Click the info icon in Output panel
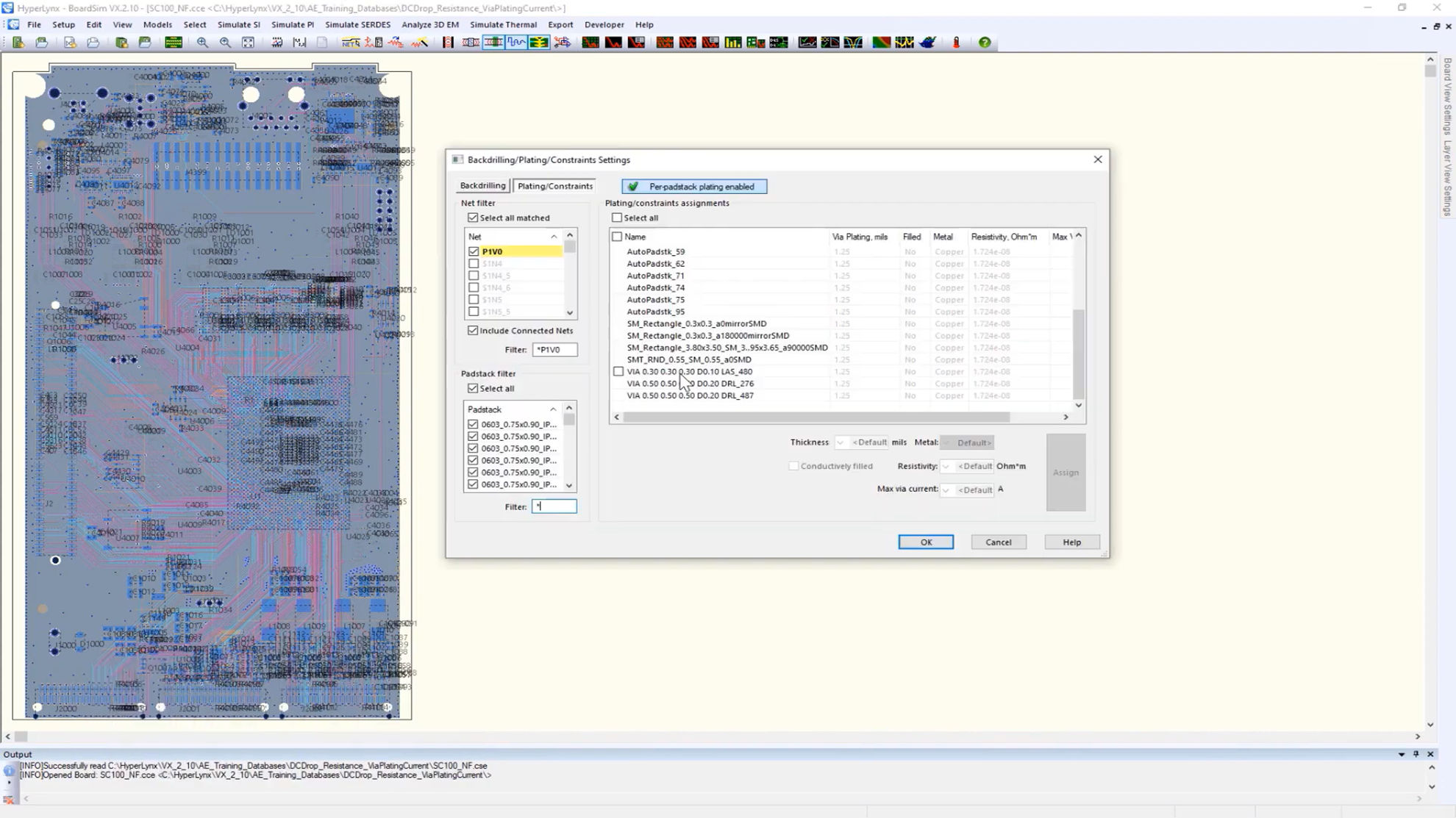The image size is (1456, 818). 9,770
